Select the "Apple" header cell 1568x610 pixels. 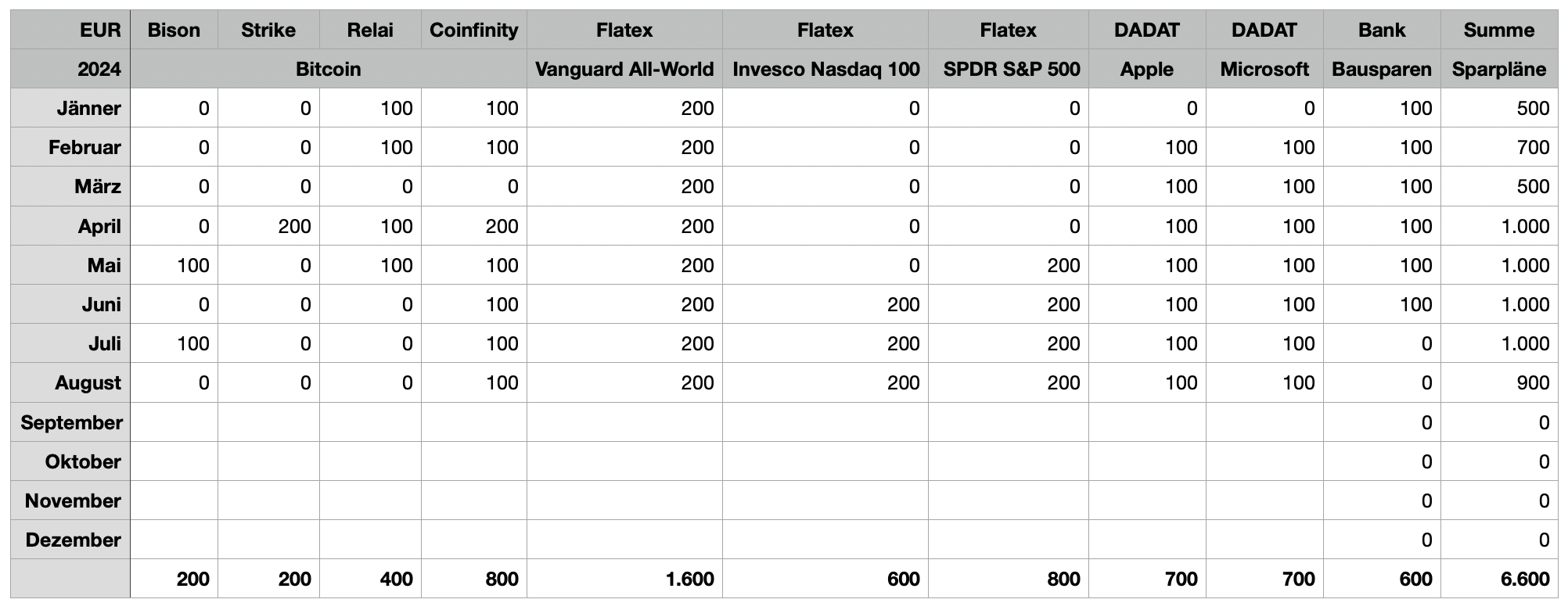1146,70
